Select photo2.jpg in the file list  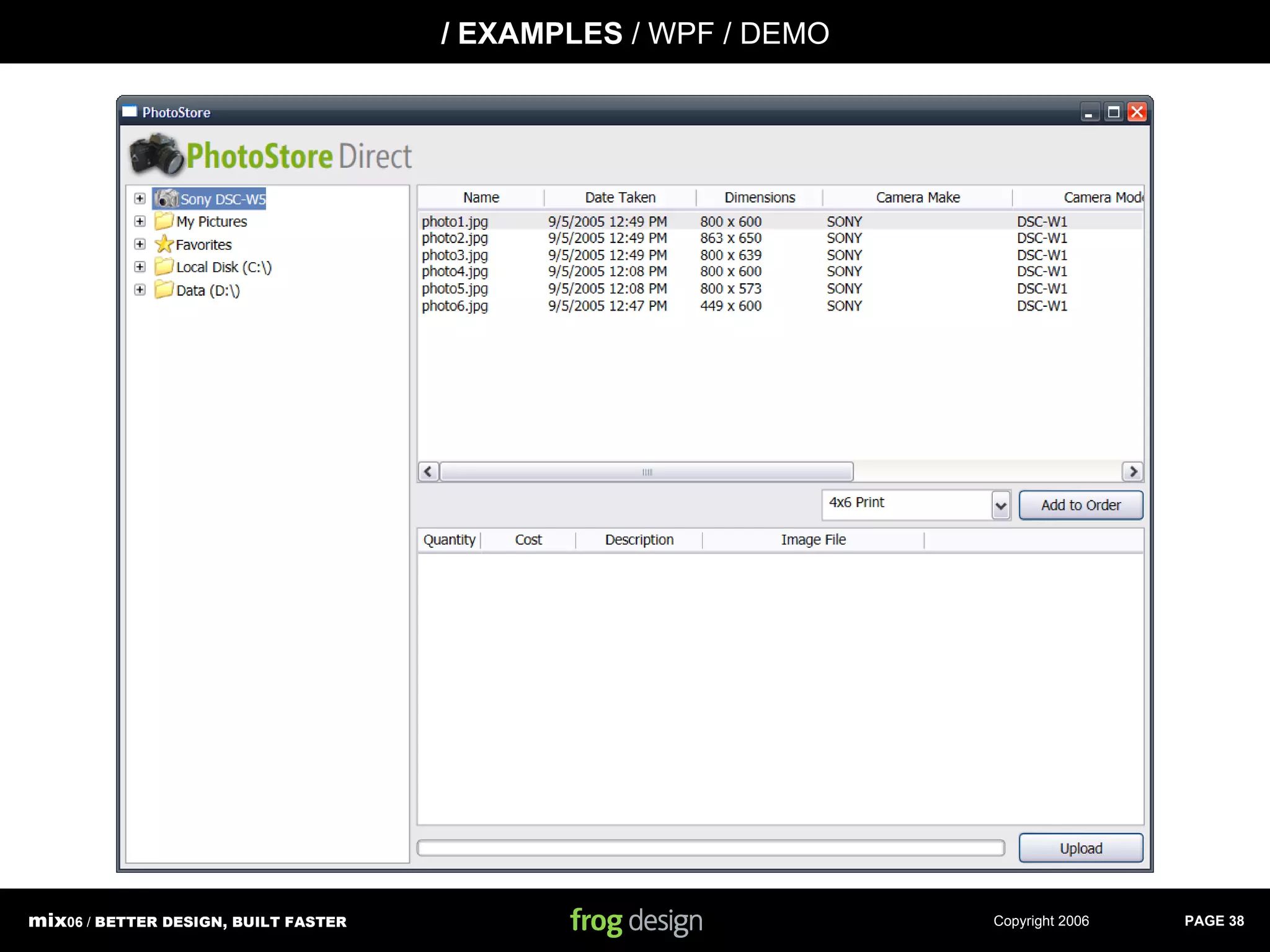coord(455,238)
